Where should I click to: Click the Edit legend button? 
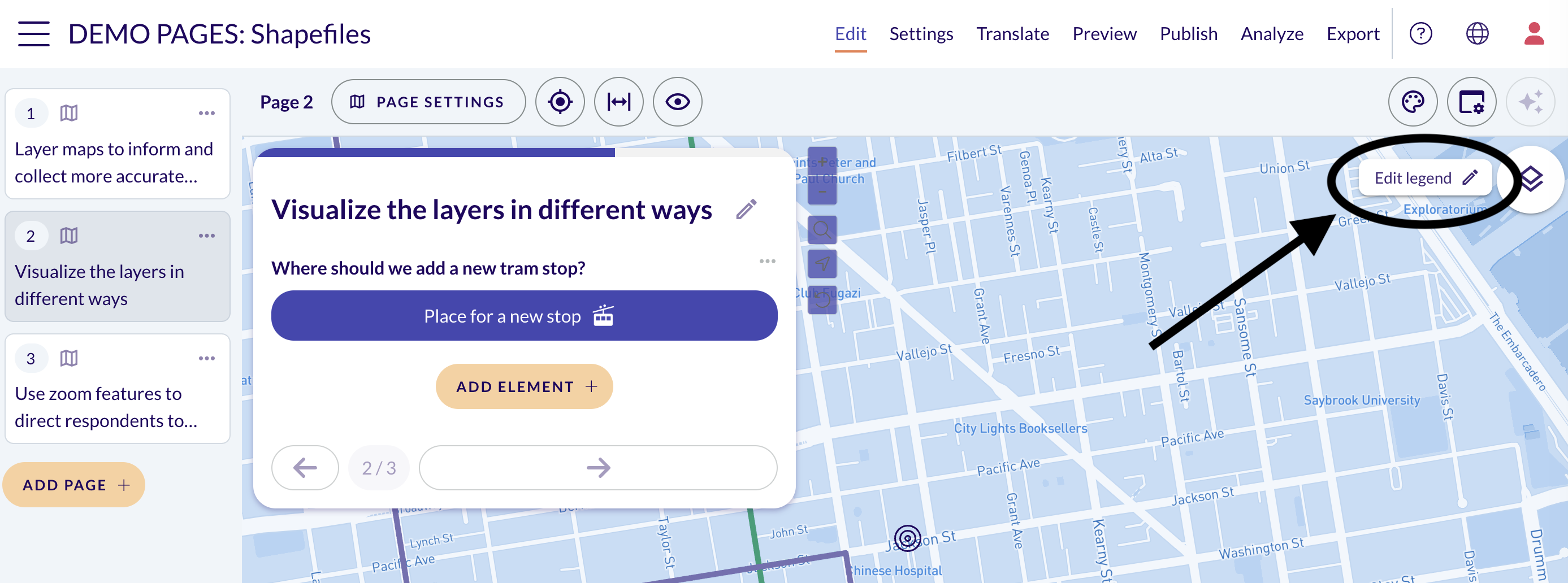pyautogui.click(x=1424, y=178)
